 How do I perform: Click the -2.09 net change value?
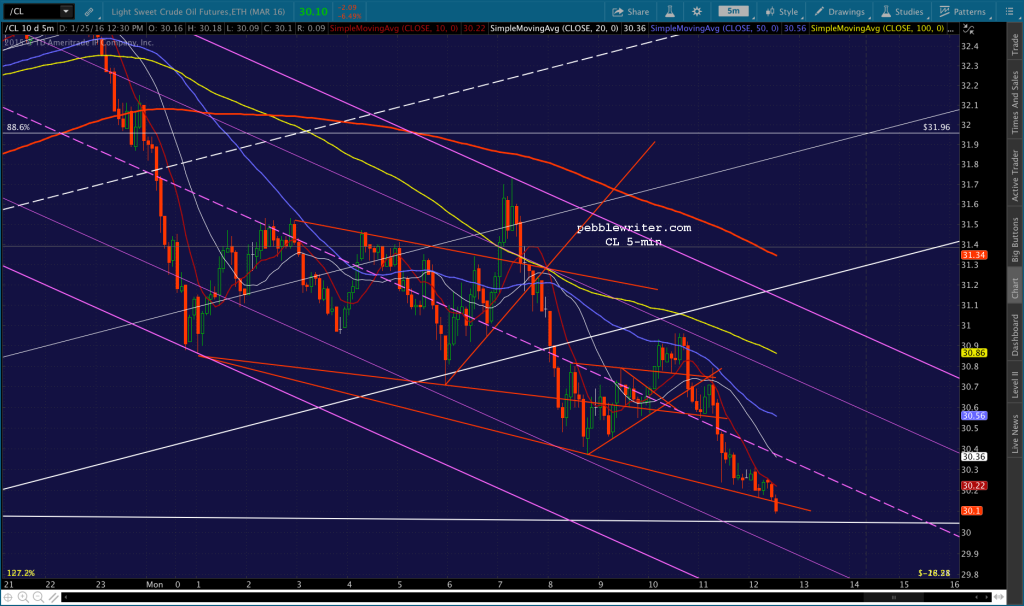tap(347, 8)
